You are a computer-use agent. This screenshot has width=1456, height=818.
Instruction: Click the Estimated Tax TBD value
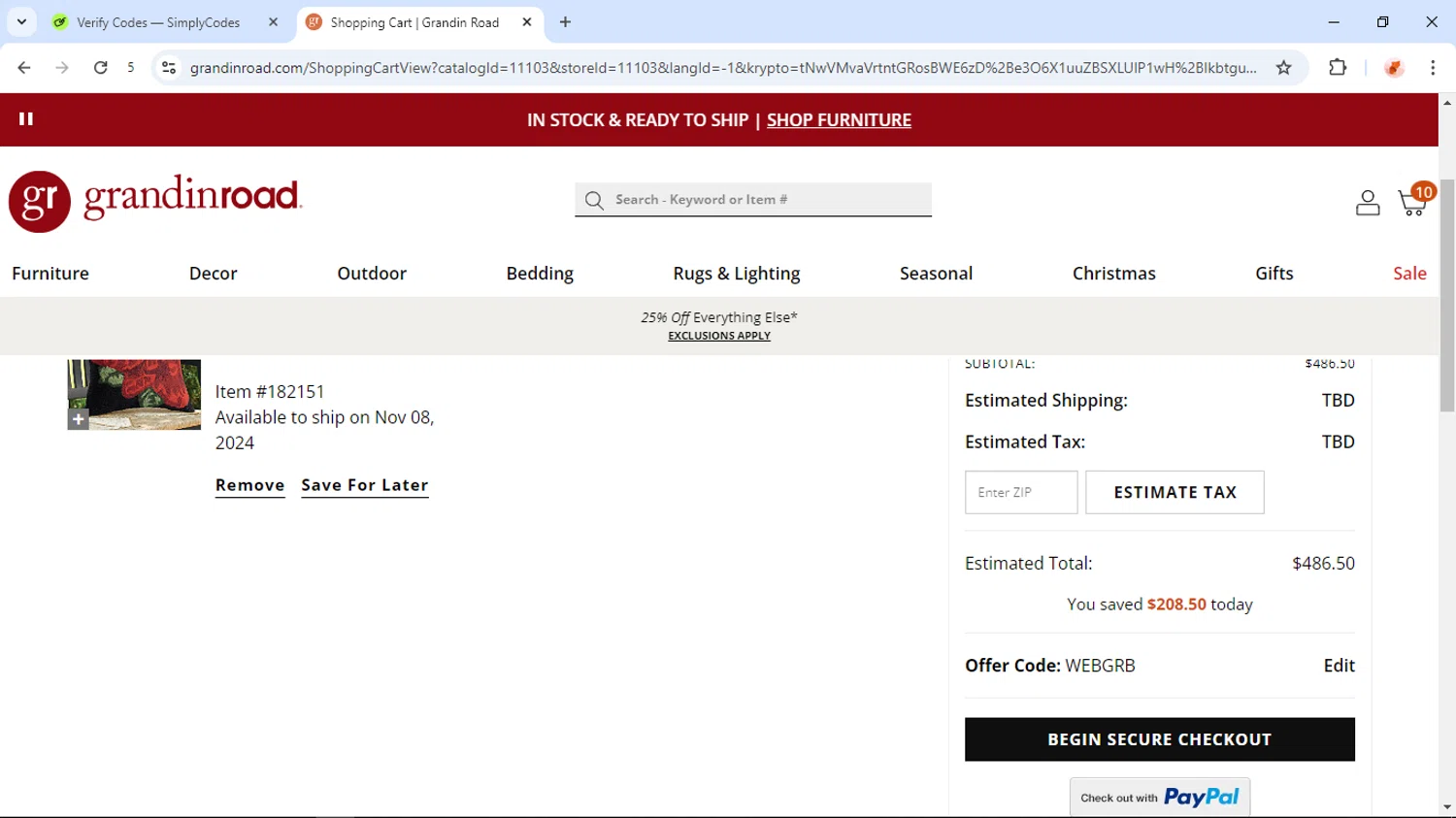[1338, 442]
